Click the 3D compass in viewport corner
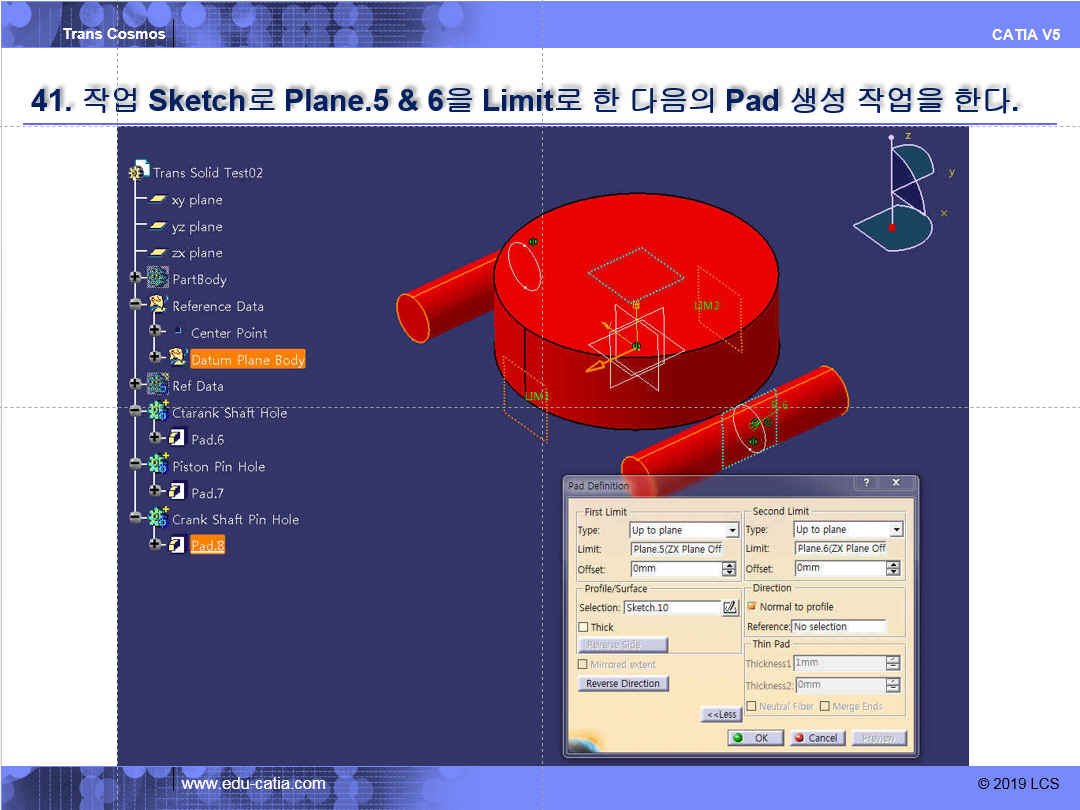 [x=896, y=195]
